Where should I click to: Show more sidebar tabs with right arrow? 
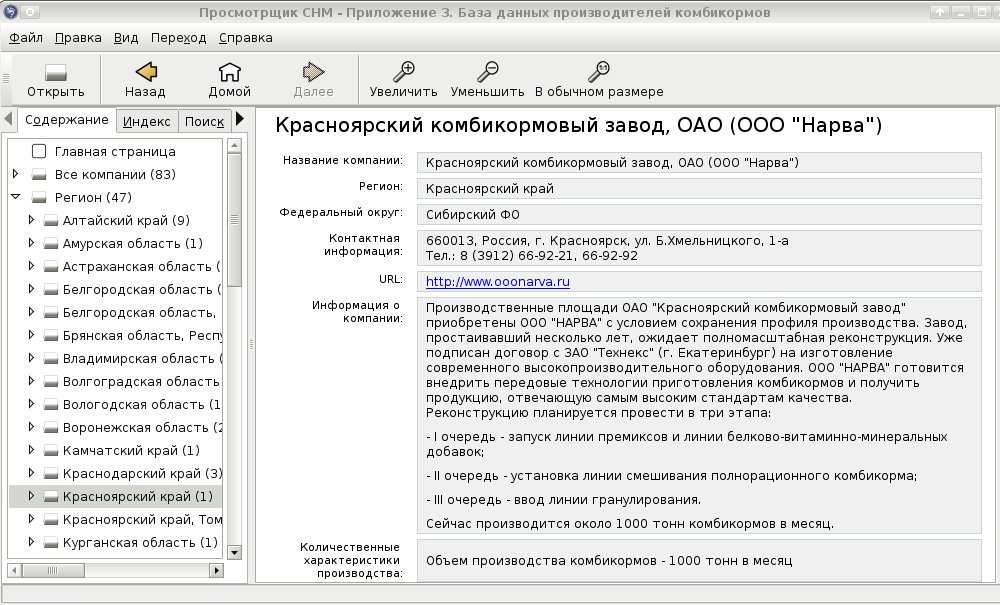point(240,119)
